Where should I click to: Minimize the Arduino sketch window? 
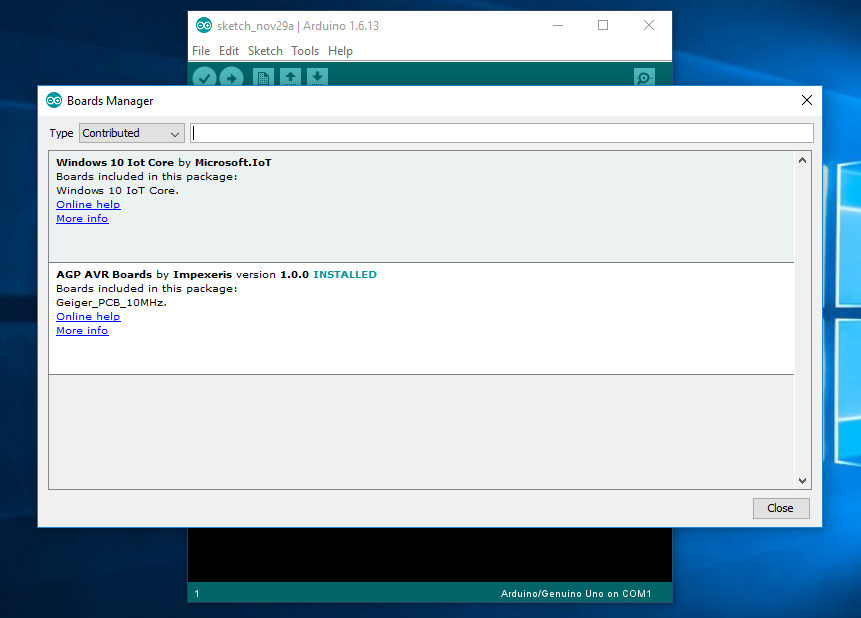pyautogui.click(x=558, y=25)
